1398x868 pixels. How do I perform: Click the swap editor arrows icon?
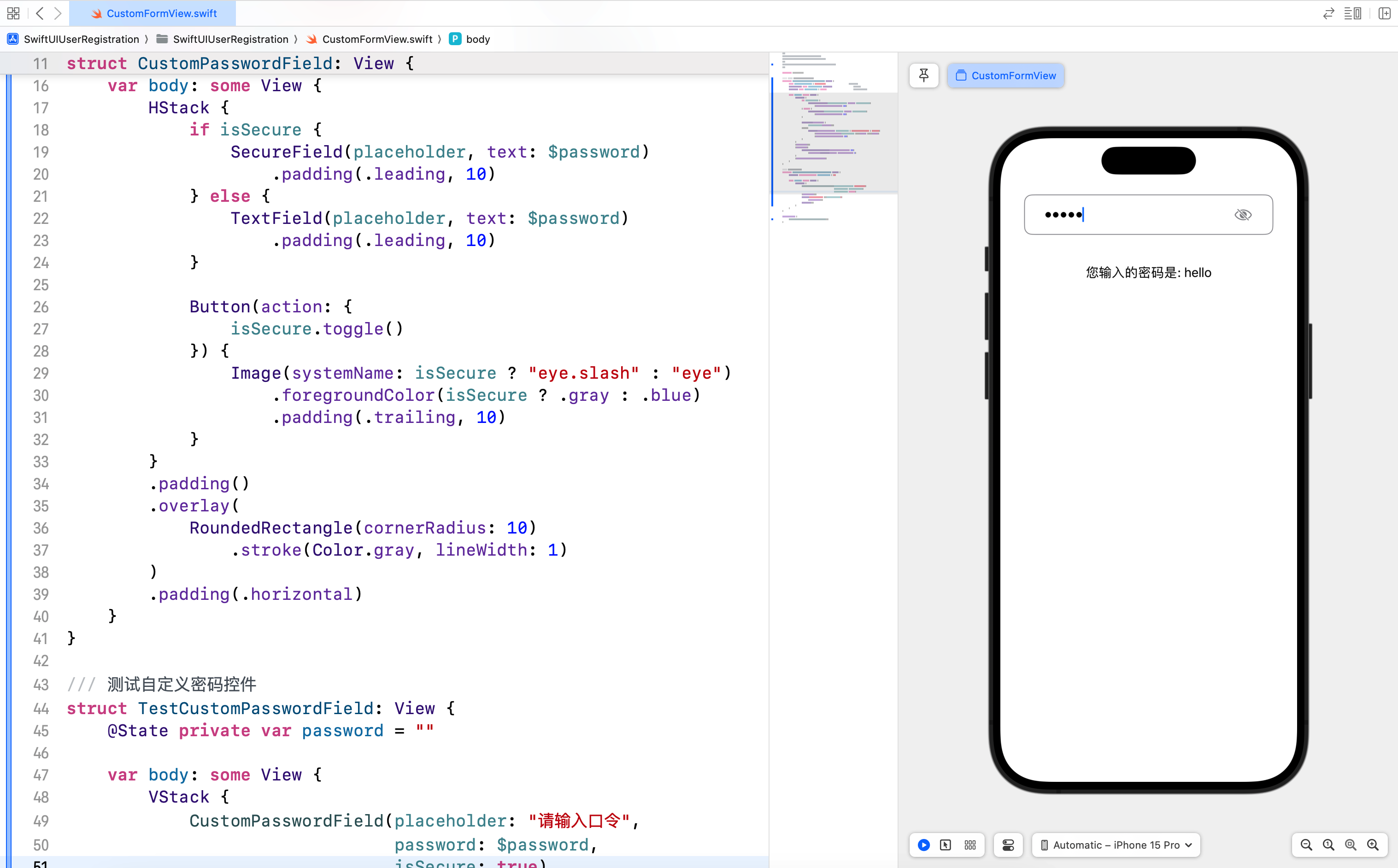tap(1328, 13)
